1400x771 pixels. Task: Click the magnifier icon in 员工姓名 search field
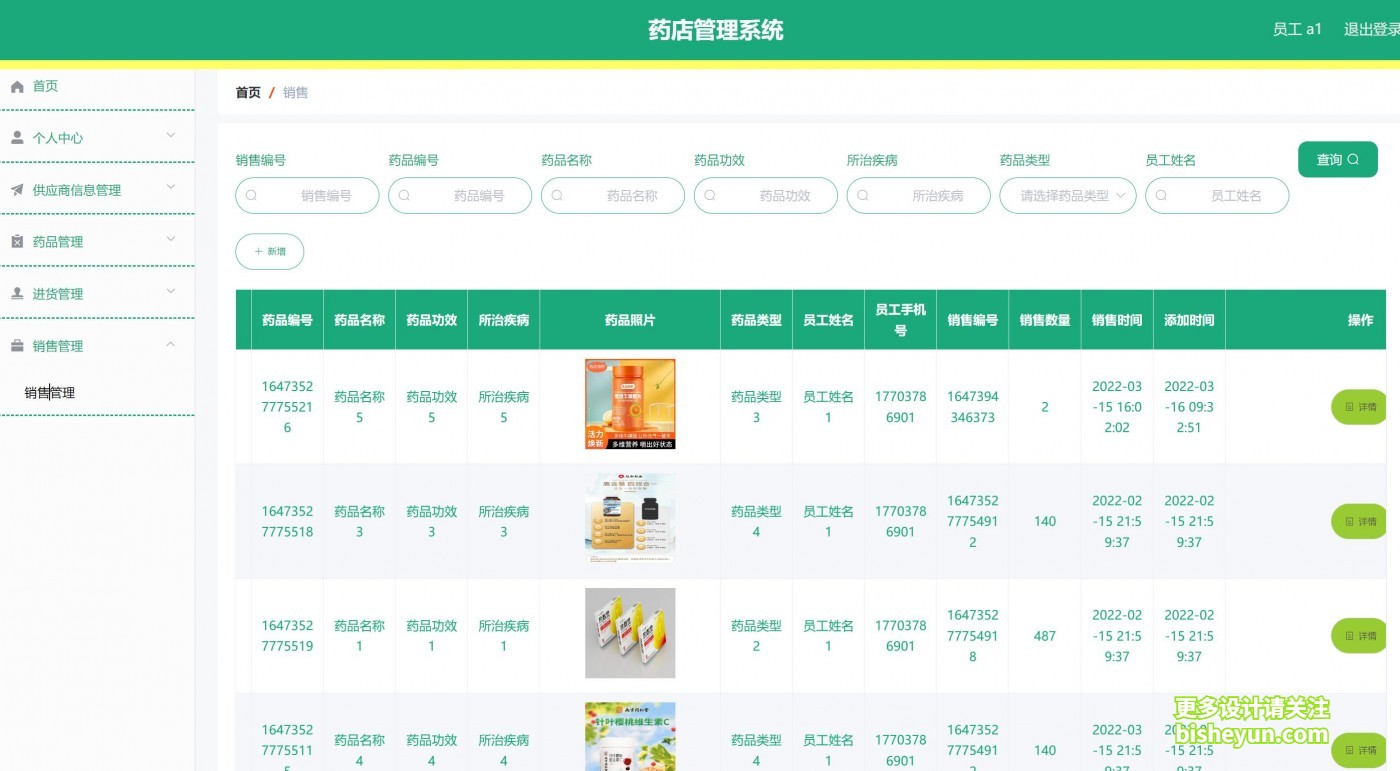[1162, 196]
